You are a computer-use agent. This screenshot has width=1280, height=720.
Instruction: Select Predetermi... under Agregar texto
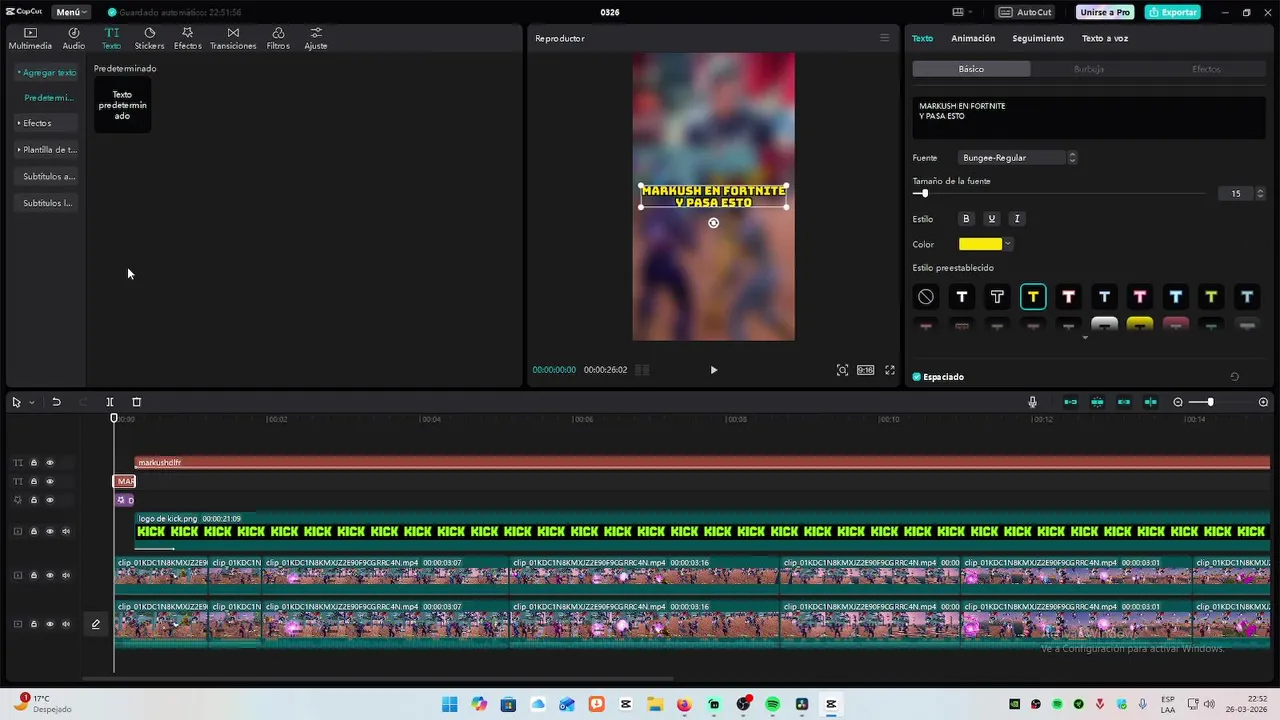tap(49, 98)
